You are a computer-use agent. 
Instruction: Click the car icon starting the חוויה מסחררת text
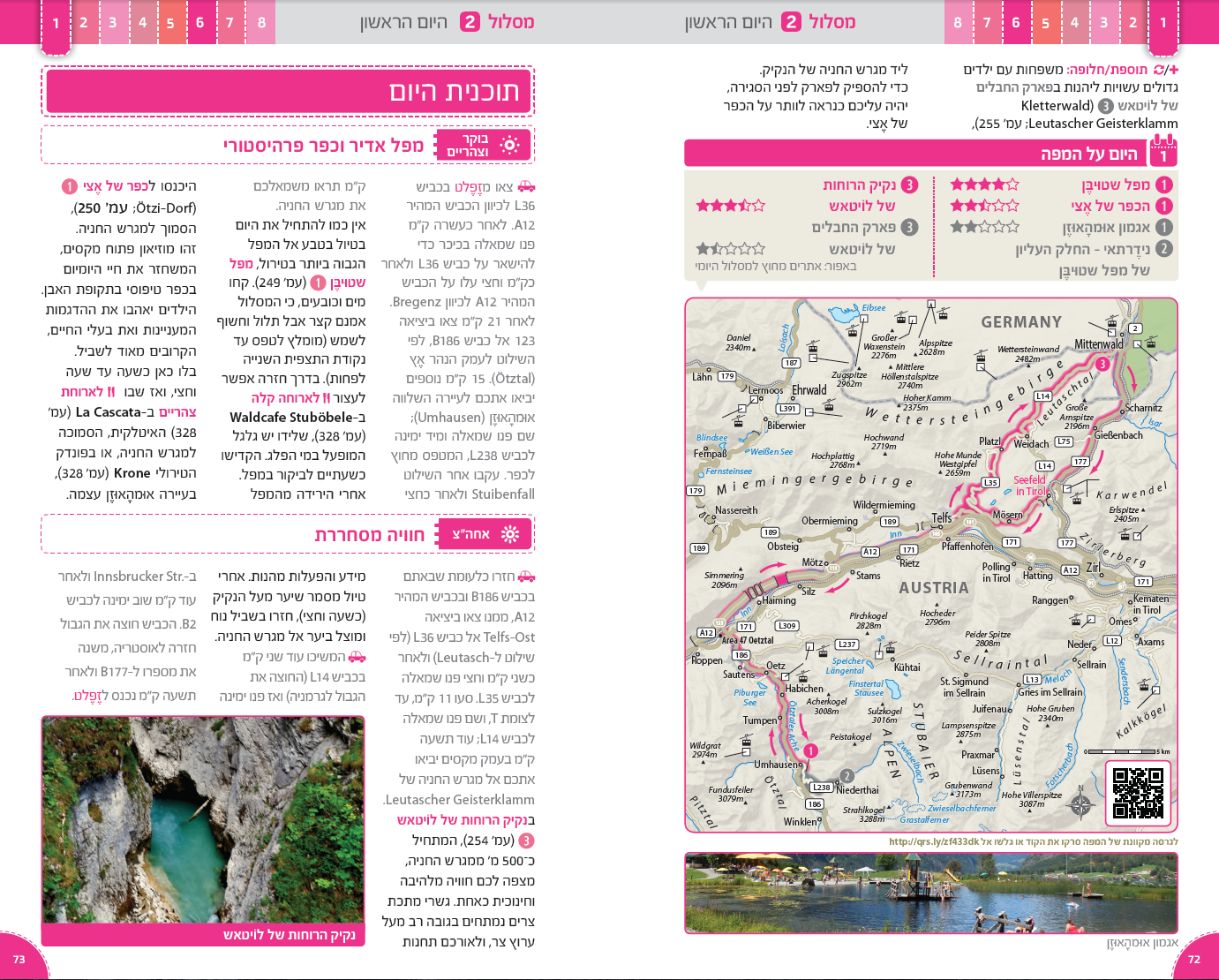click(526, 577)
